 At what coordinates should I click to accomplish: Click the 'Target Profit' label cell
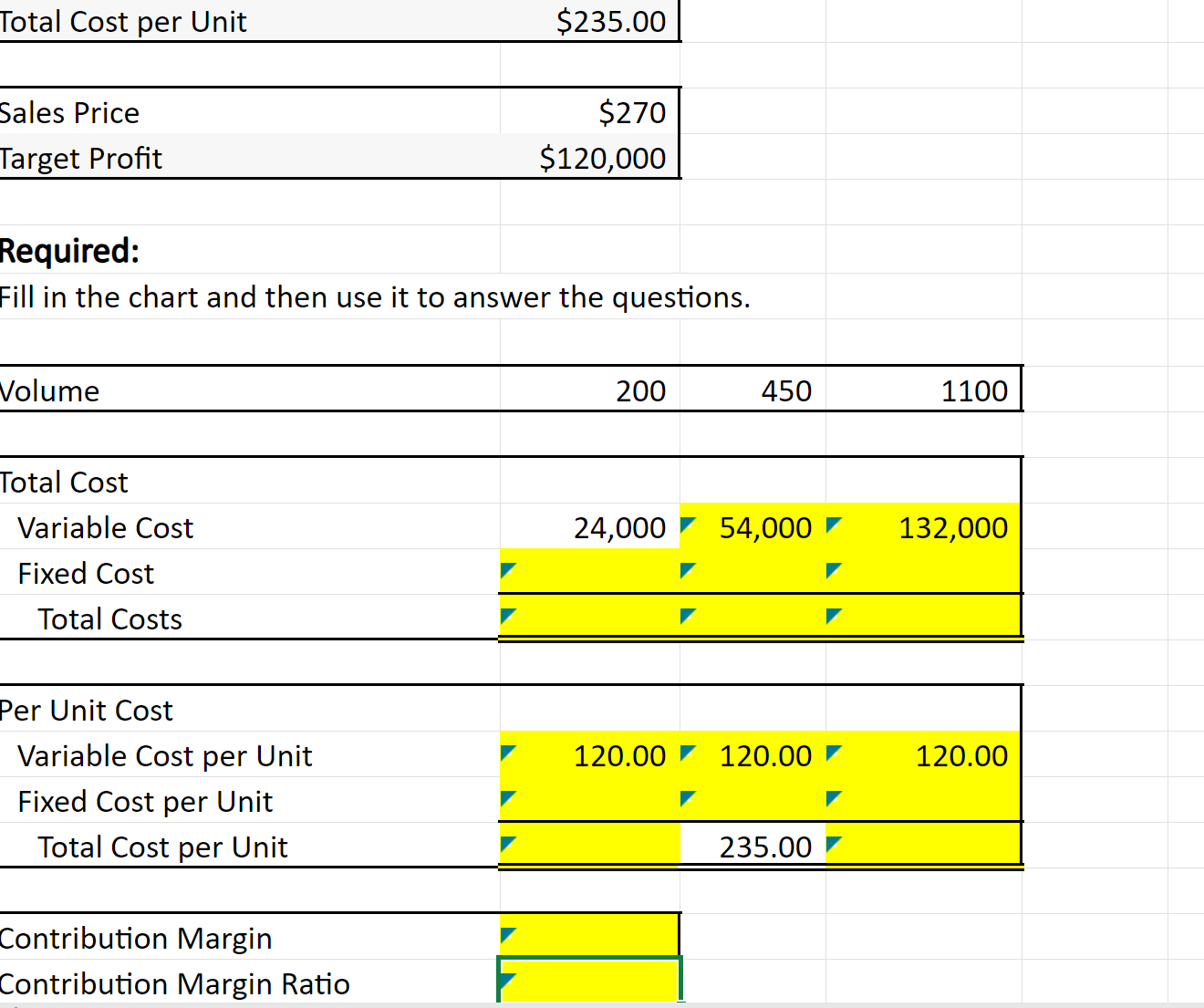point(250,157)
